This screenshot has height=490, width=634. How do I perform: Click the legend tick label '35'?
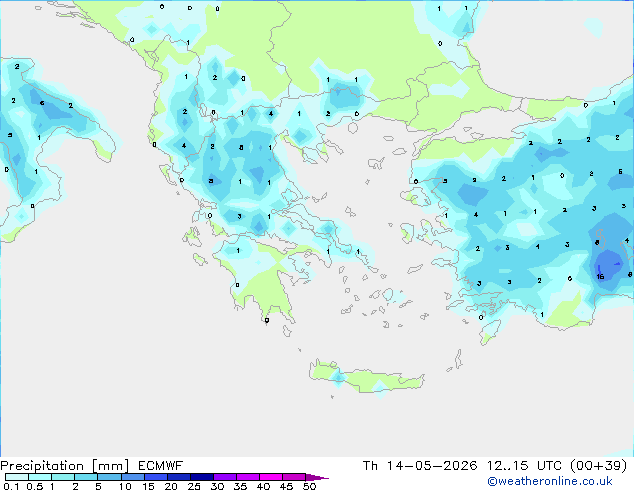[x=241, y=486]
